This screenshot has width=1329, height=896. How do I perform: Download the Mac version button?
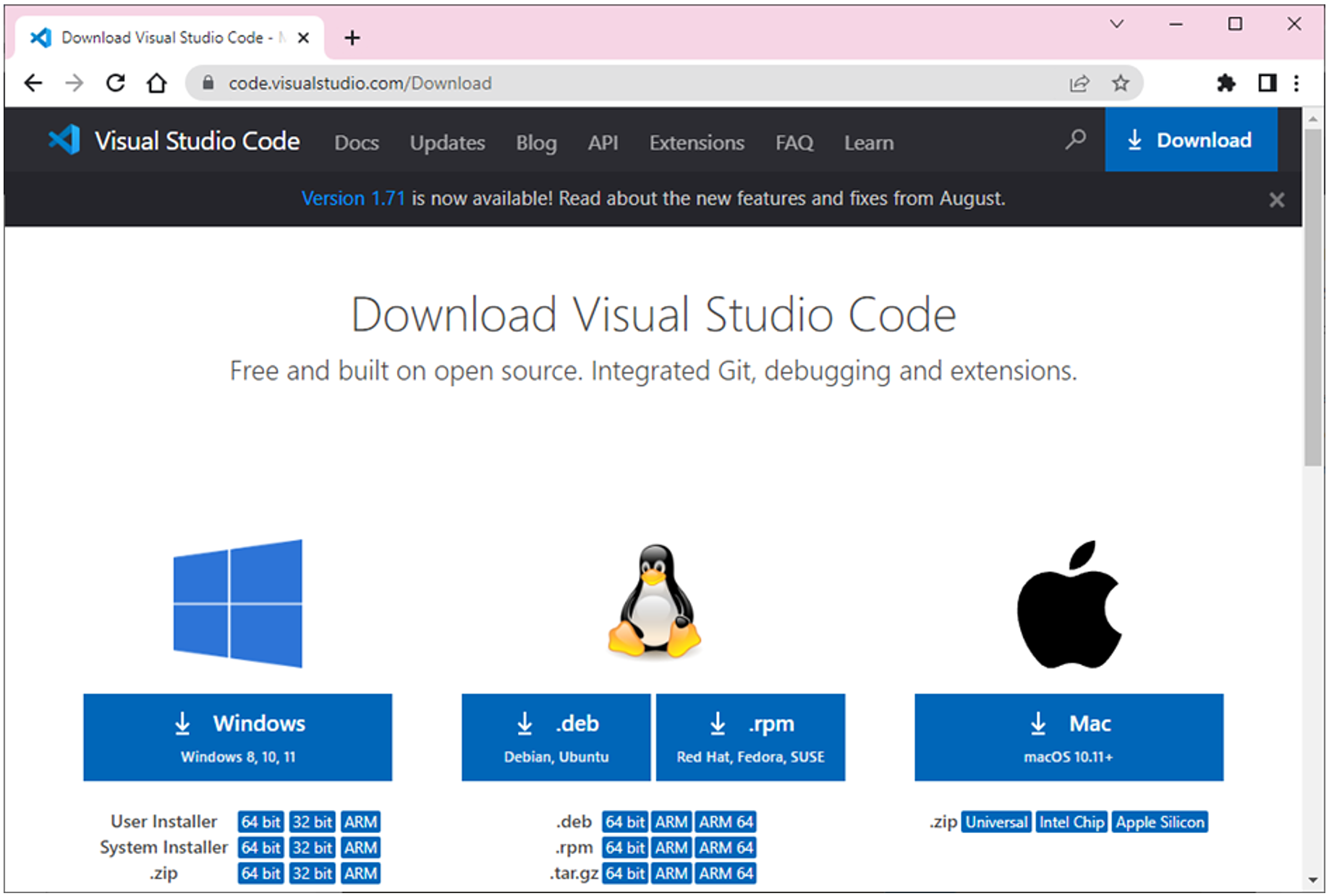(1068, 737)
